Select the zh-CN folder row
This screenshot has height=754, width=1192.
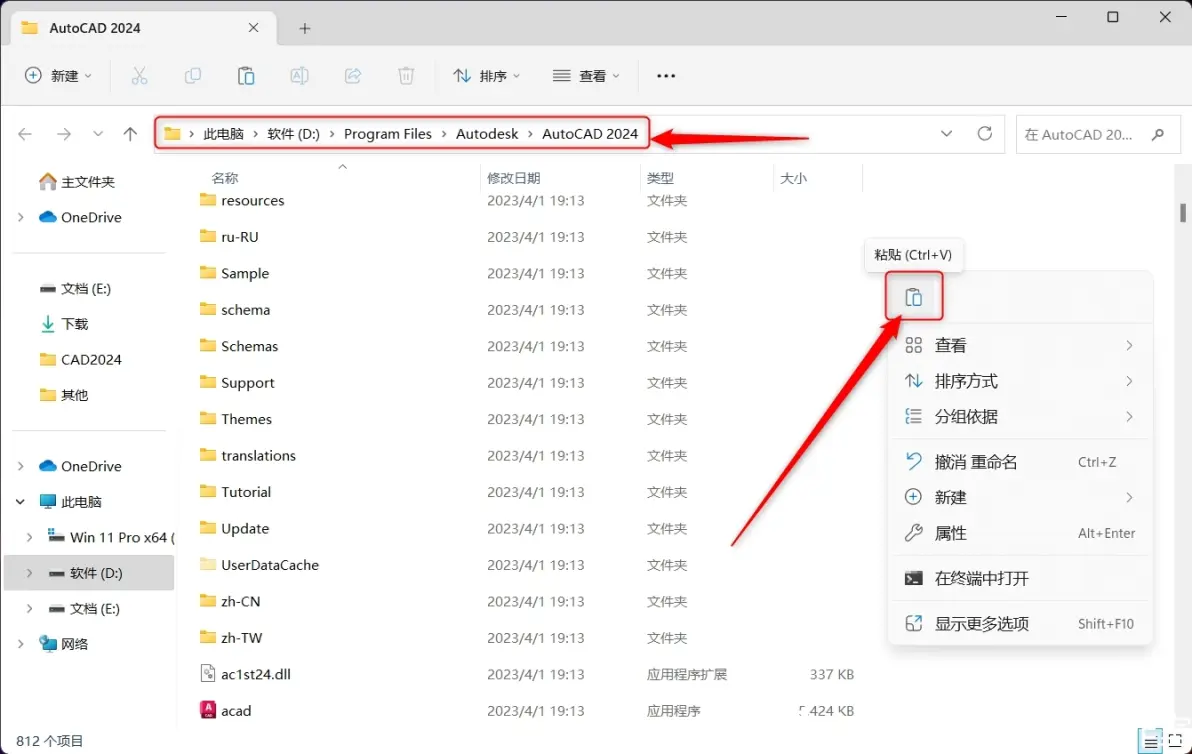click(525, 601)
